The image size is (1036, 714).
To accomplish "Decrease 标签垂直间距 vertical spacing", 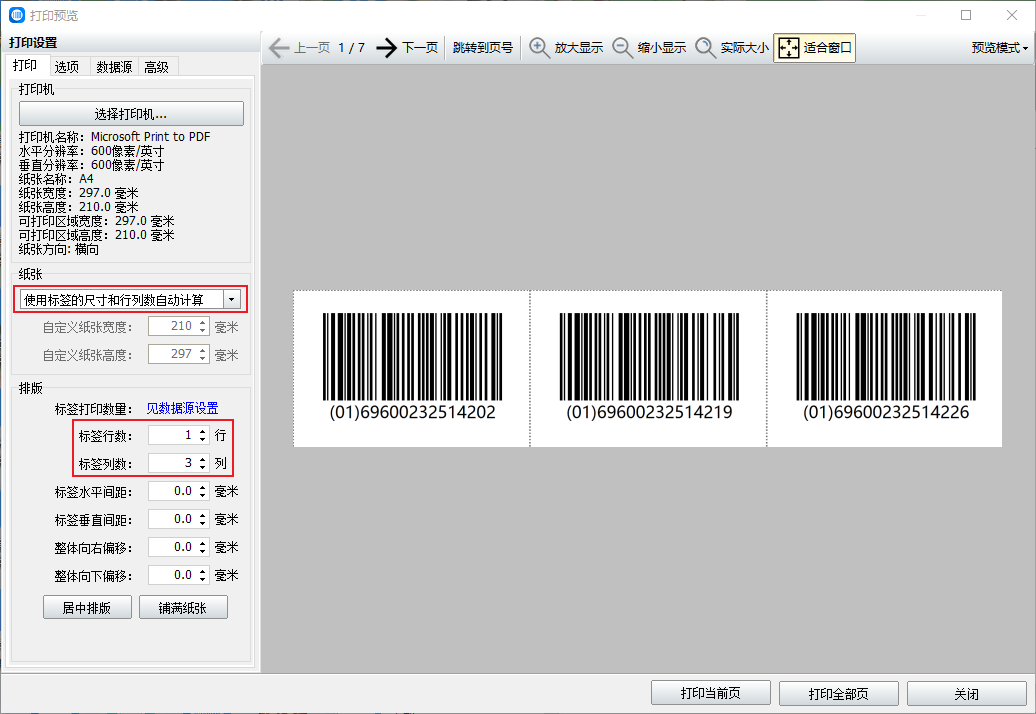I will coord(203,524).
